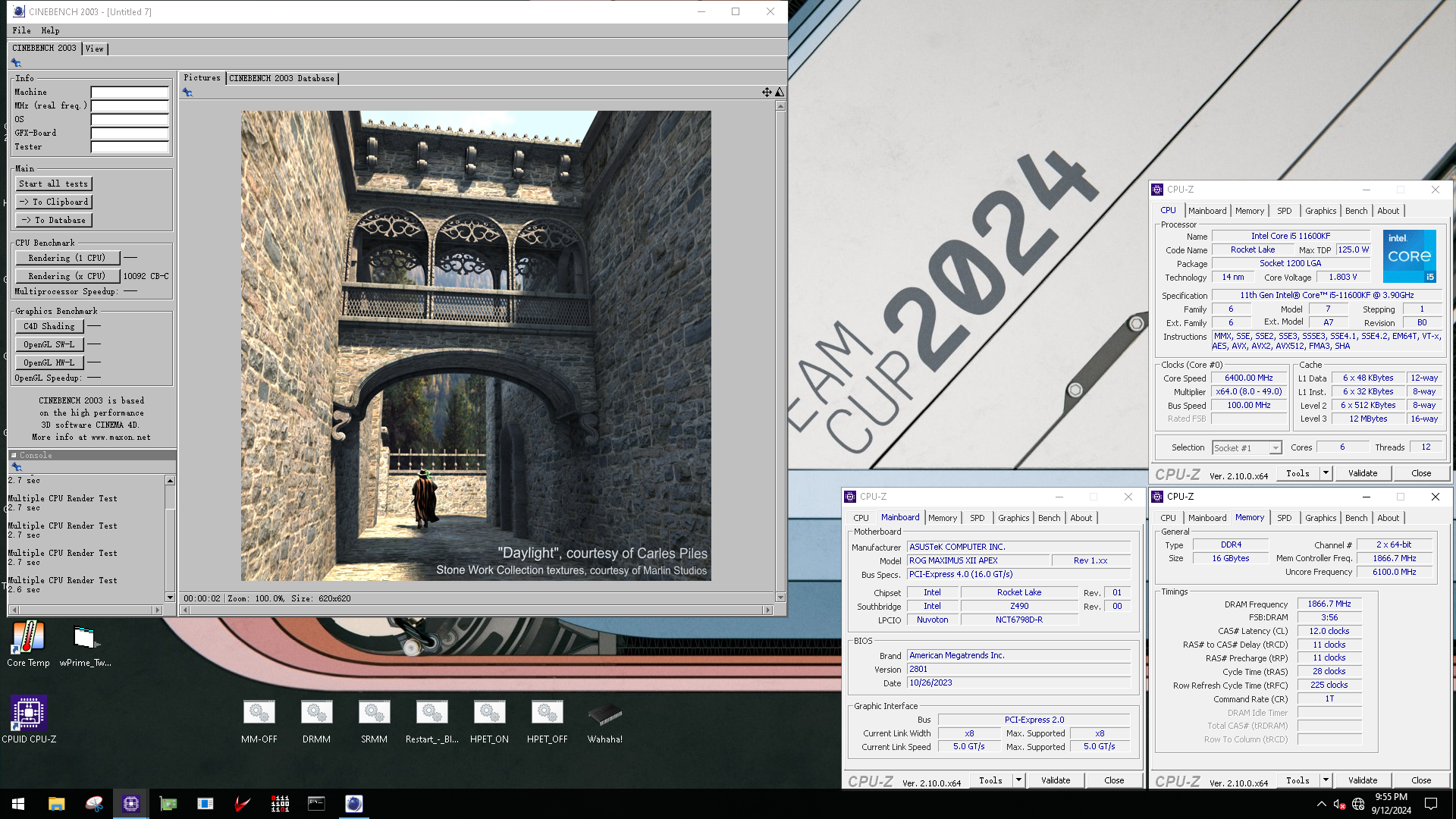
Task: Click Close button in CPU-Z Mainboard window
Action: point(1113,780)
